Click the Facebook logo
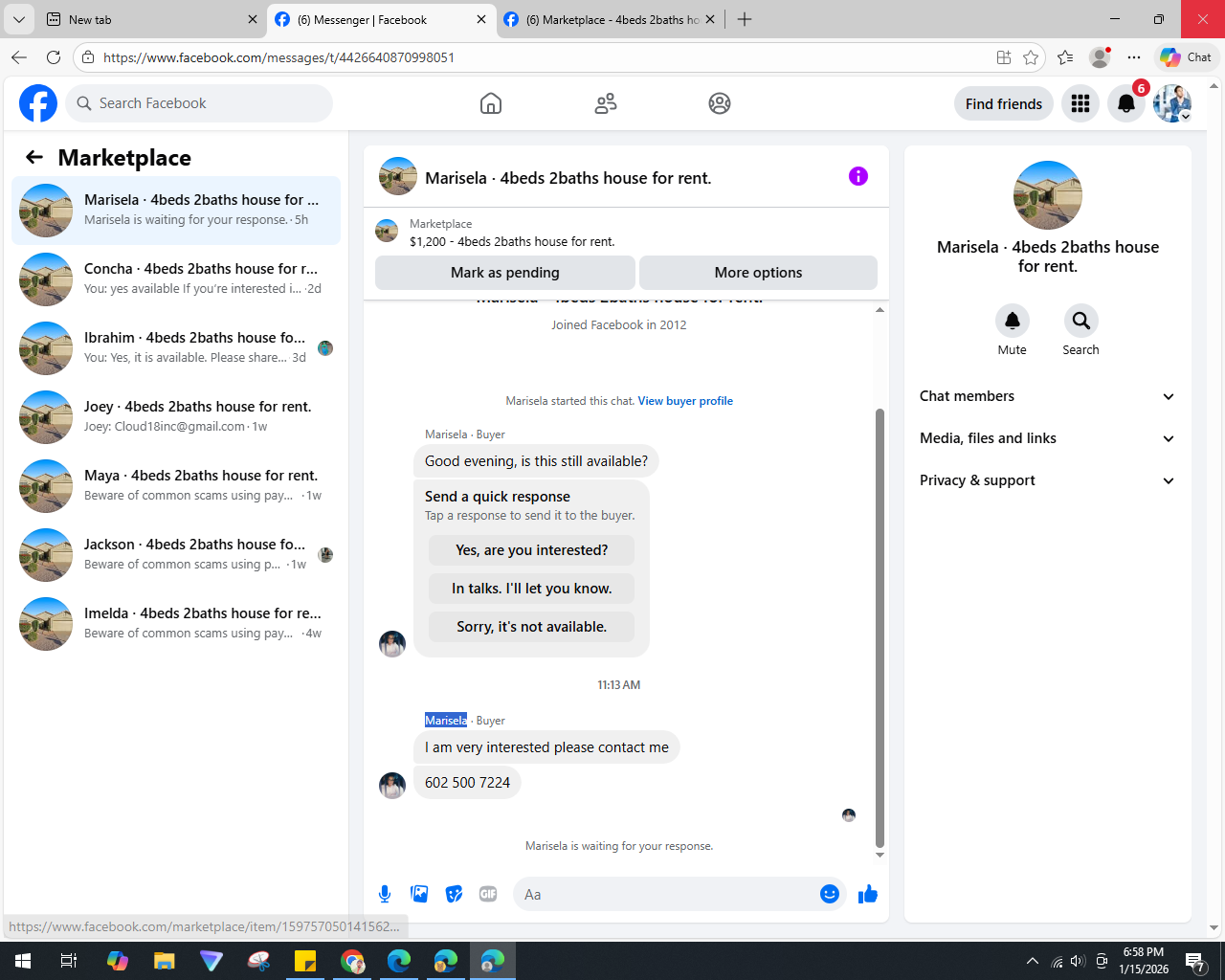 click(x=38, y=103)
